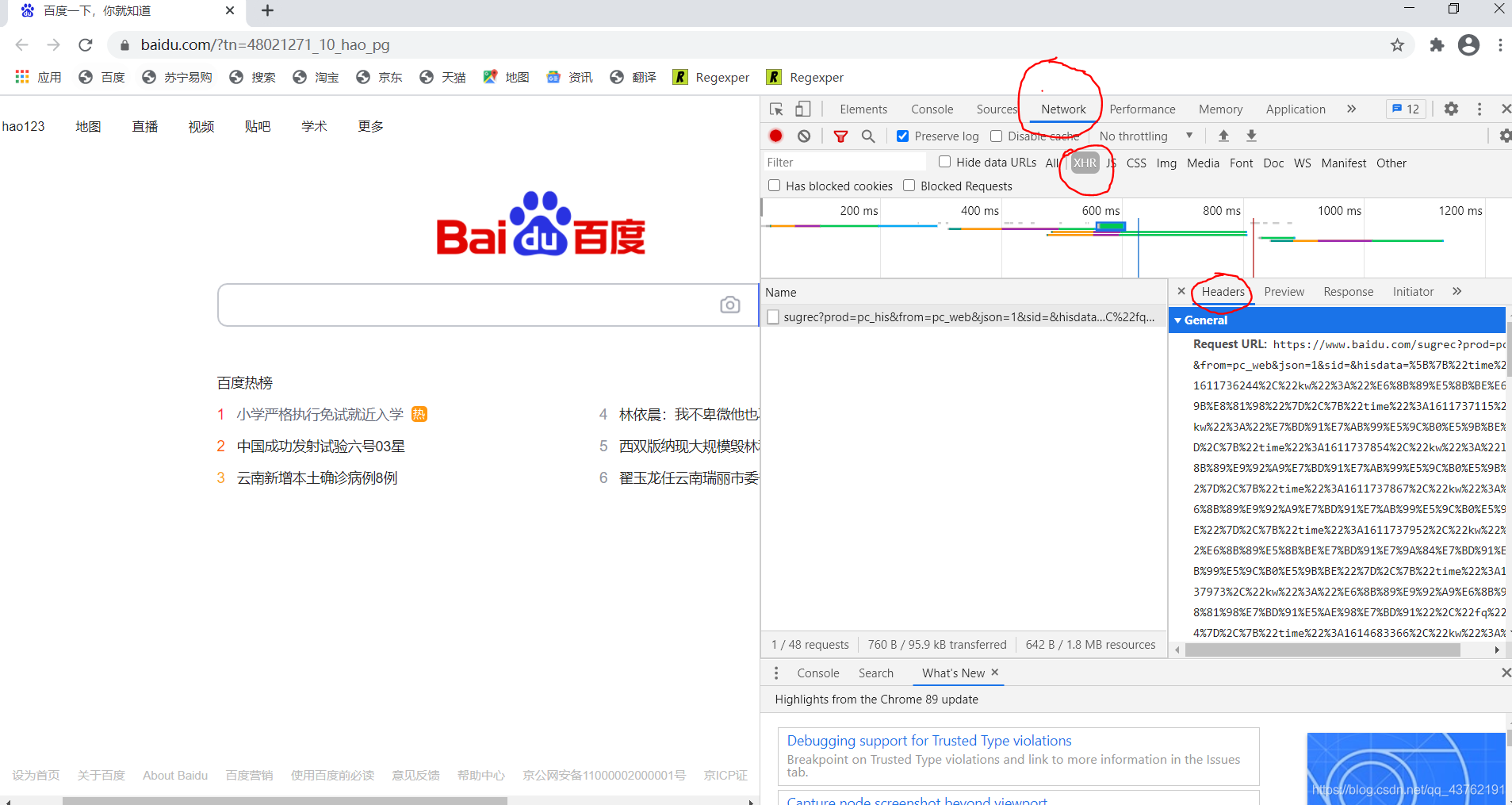Open the 地图 bookmark in the bookmarks bar
The height and width of the screenshot is (805, 1512).
(x=507, y=77)
